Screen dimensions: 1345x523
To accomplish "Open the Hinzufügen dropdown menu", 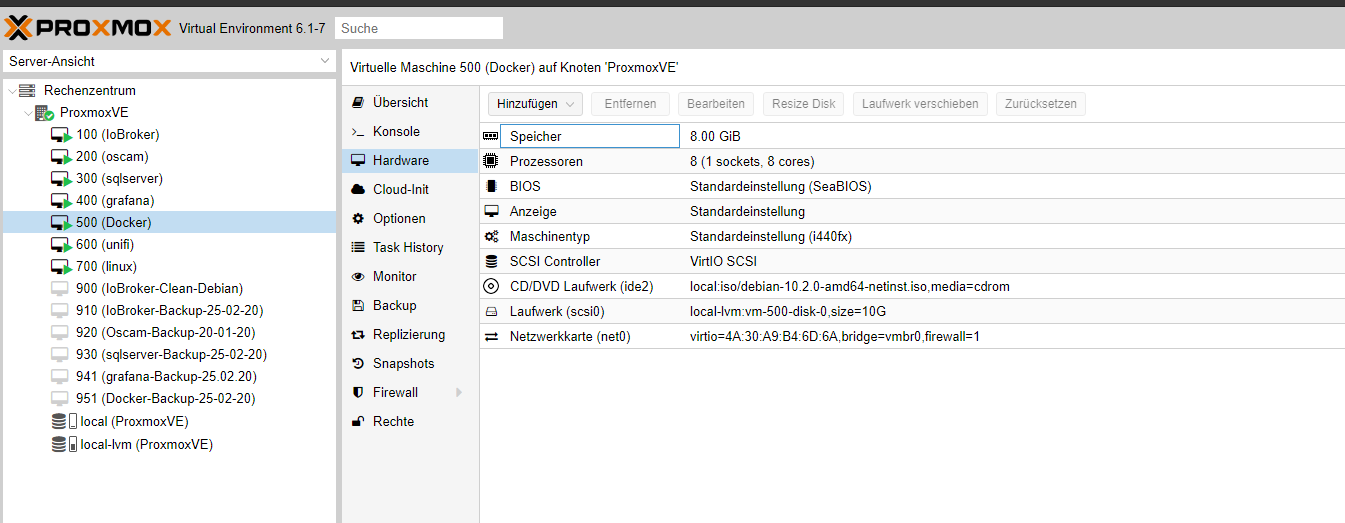I will click(x=535, y=104).
